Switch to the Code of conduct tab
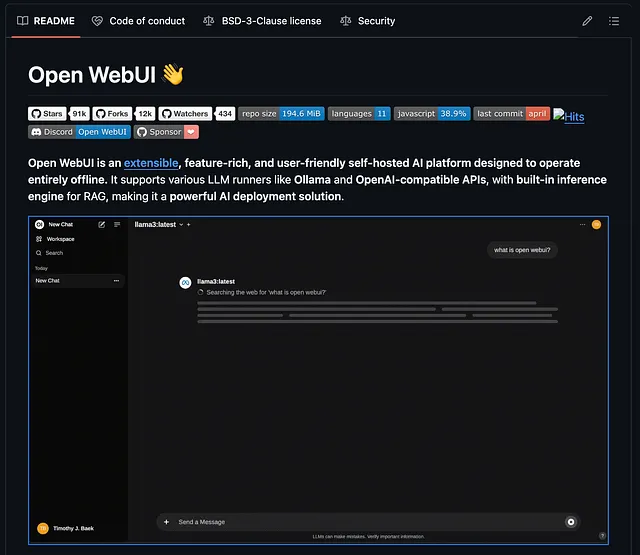 tap(138, 20)
